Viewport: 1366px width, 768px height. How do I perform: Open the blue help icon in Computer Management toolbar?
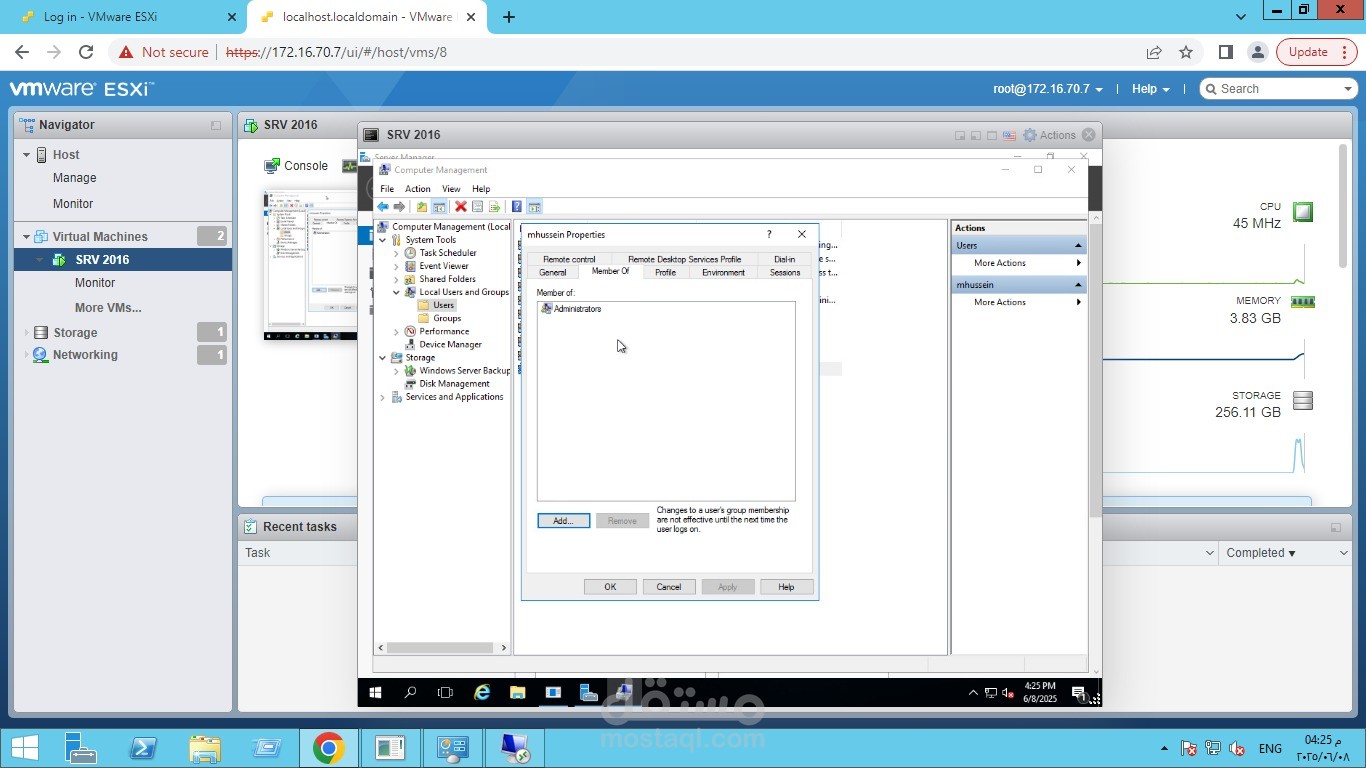point(517,207)
